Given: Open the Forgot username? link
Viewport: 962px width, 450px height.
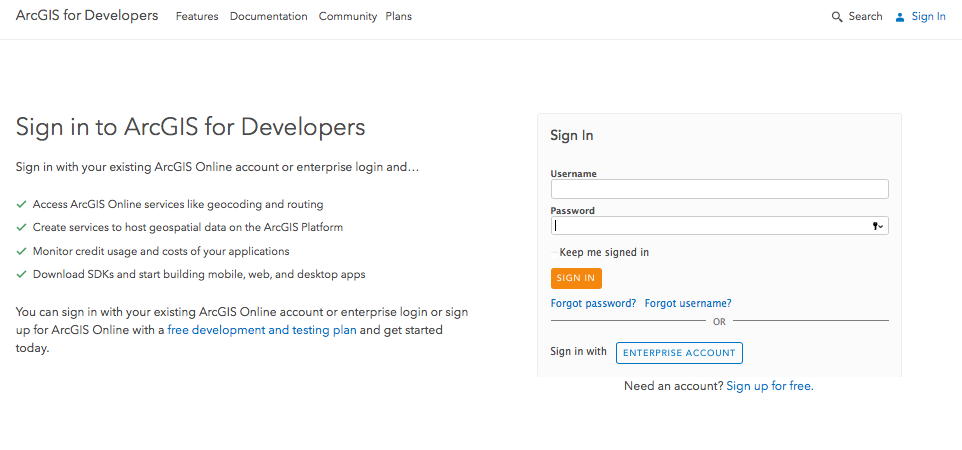Looking at the screenshot, I should [x=688, y=303].
